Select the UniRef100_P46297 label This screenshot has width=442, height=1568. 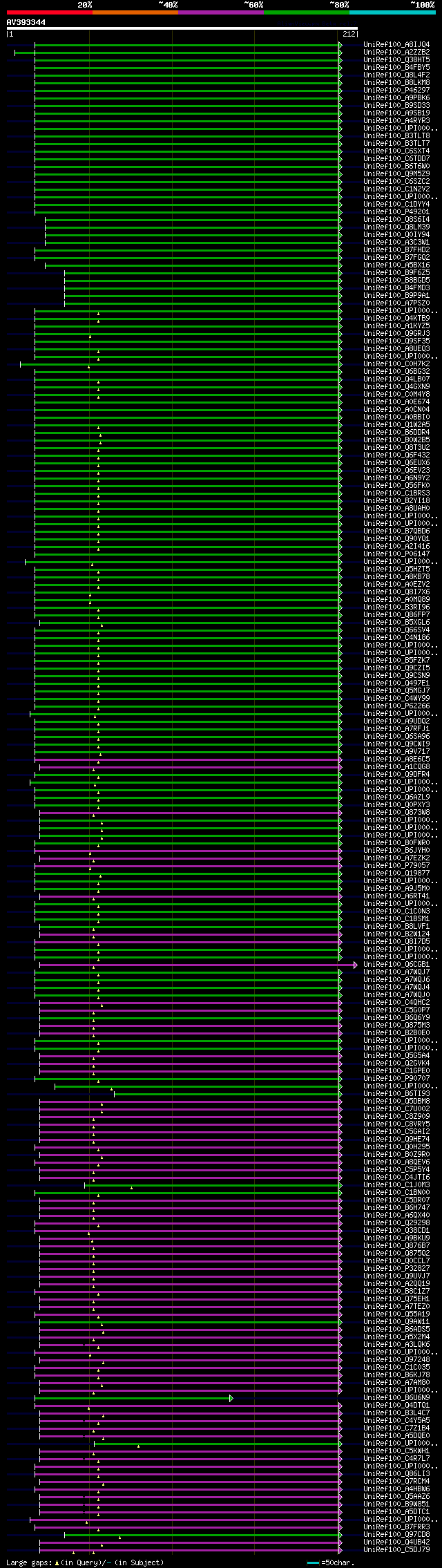pyautogui.click(x=396, y=90)
